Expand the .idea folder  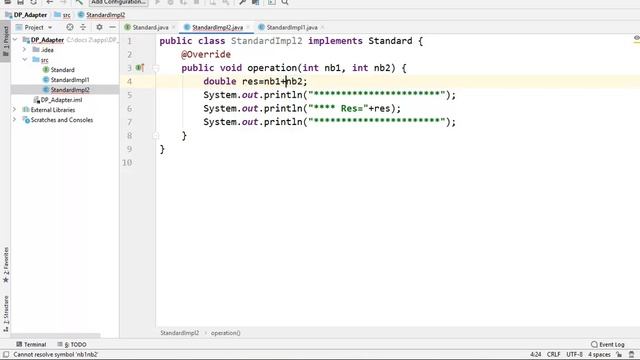[x=24, y=49]
